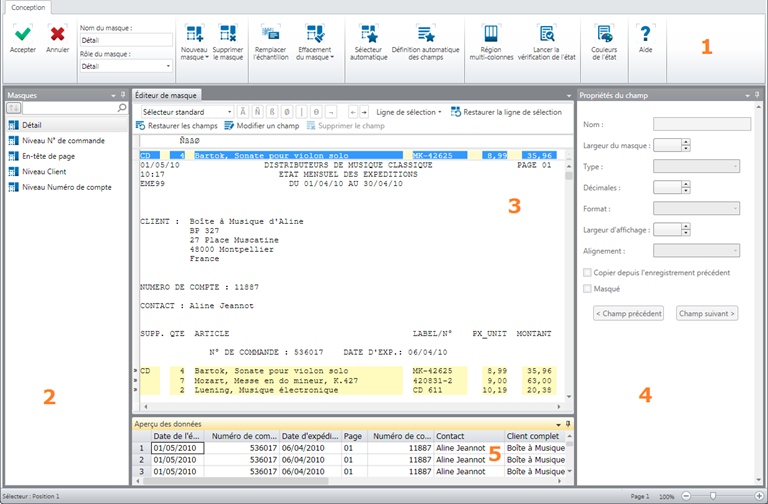Expand the Rôle du masque dropdown
Screen dimensions: 768x504
tap(168, 66)
